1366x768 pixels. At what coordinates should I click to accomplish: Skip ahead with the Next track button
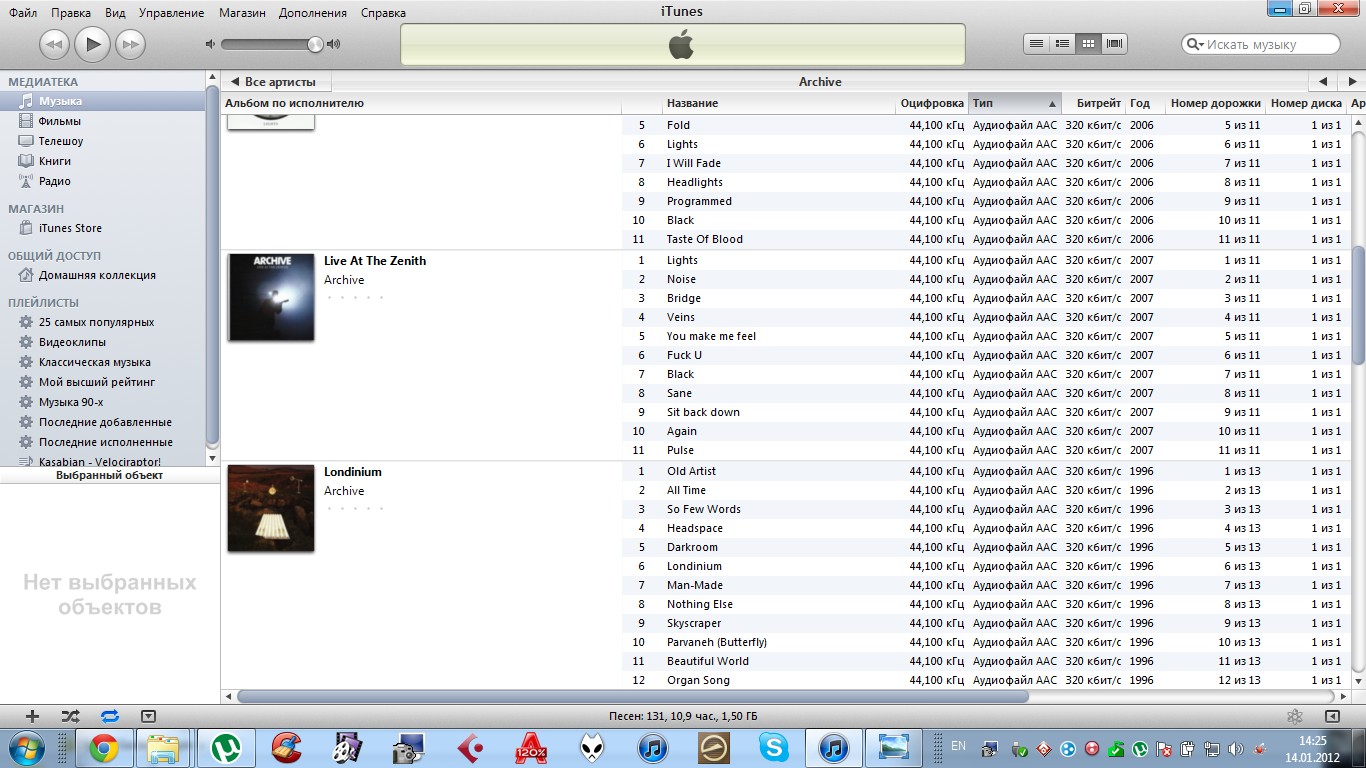(130, 44)
